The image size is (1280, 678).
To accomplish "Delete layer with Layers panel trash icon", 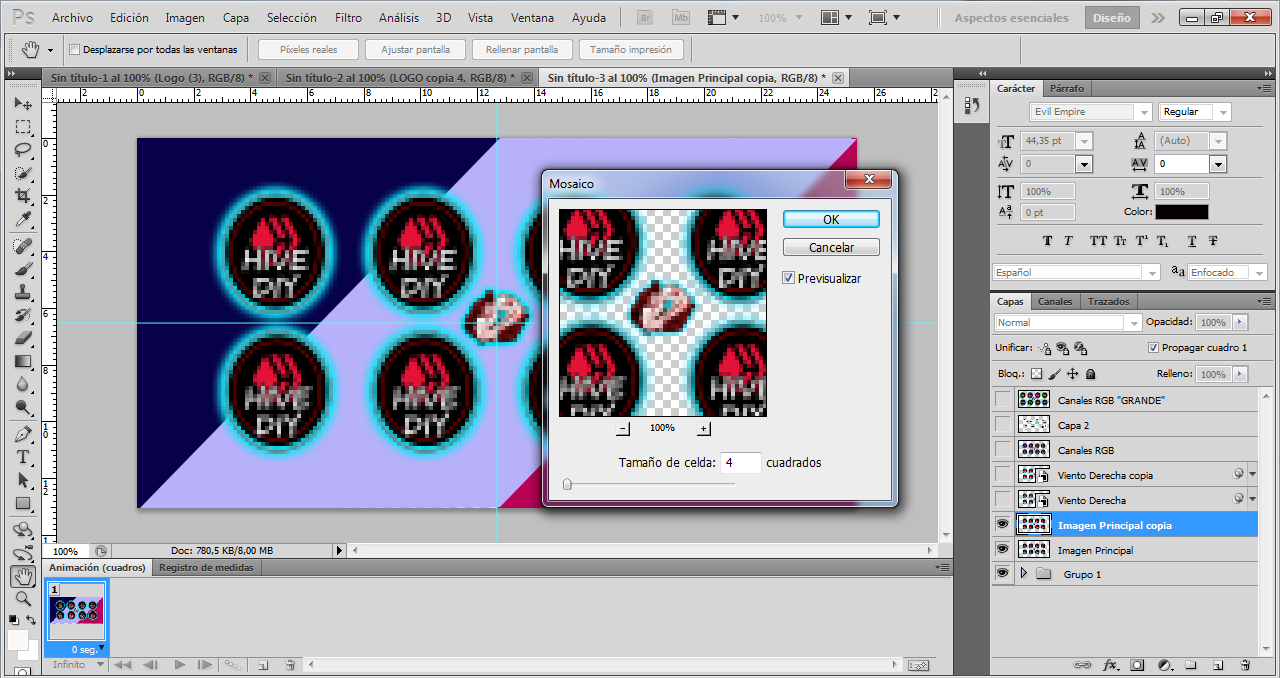I will (x=1245, y=665).
